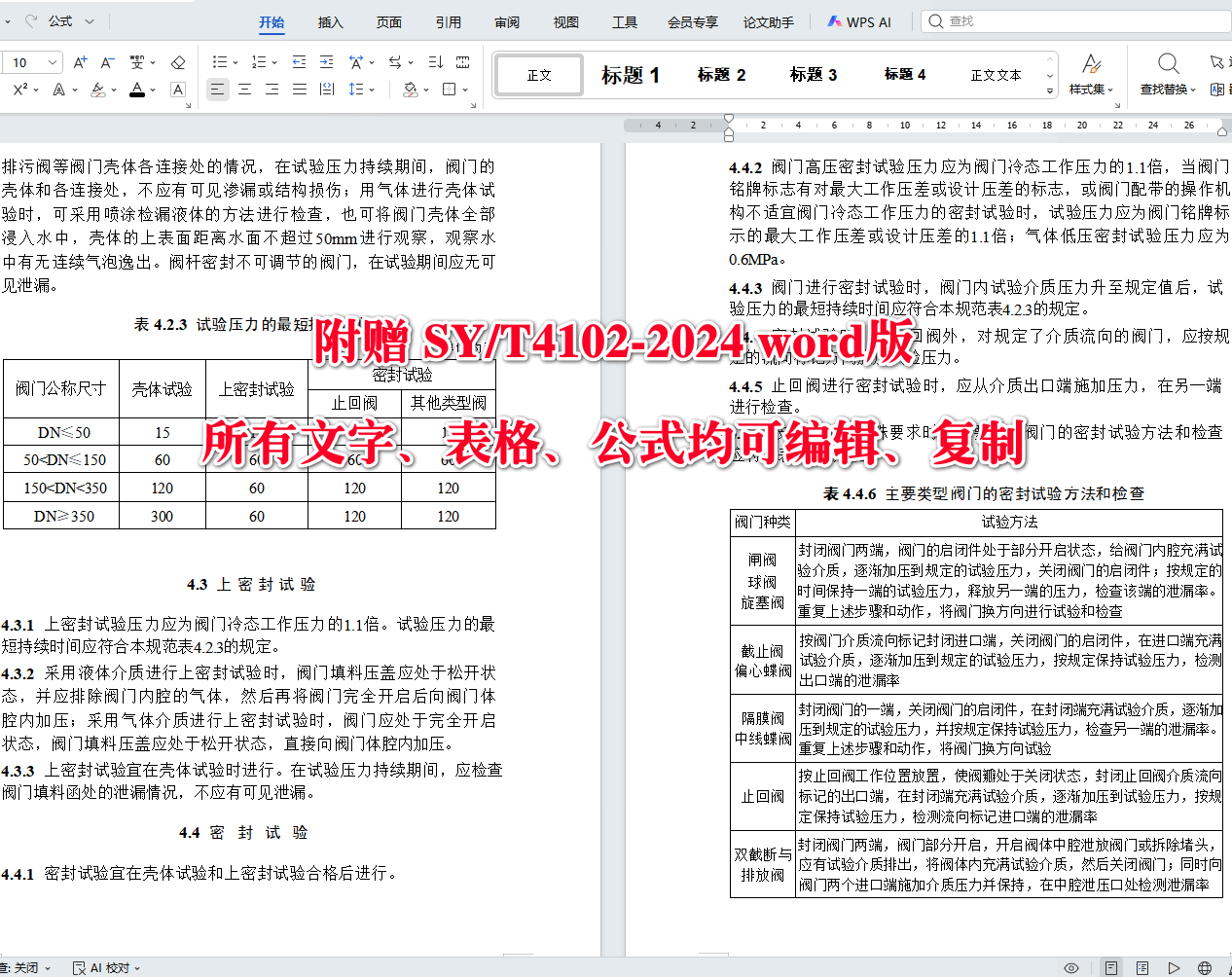The height and width of the screenshot is (977, 1232).
Task: Click the bulleted list icon
Action: (x=220, y=62)
